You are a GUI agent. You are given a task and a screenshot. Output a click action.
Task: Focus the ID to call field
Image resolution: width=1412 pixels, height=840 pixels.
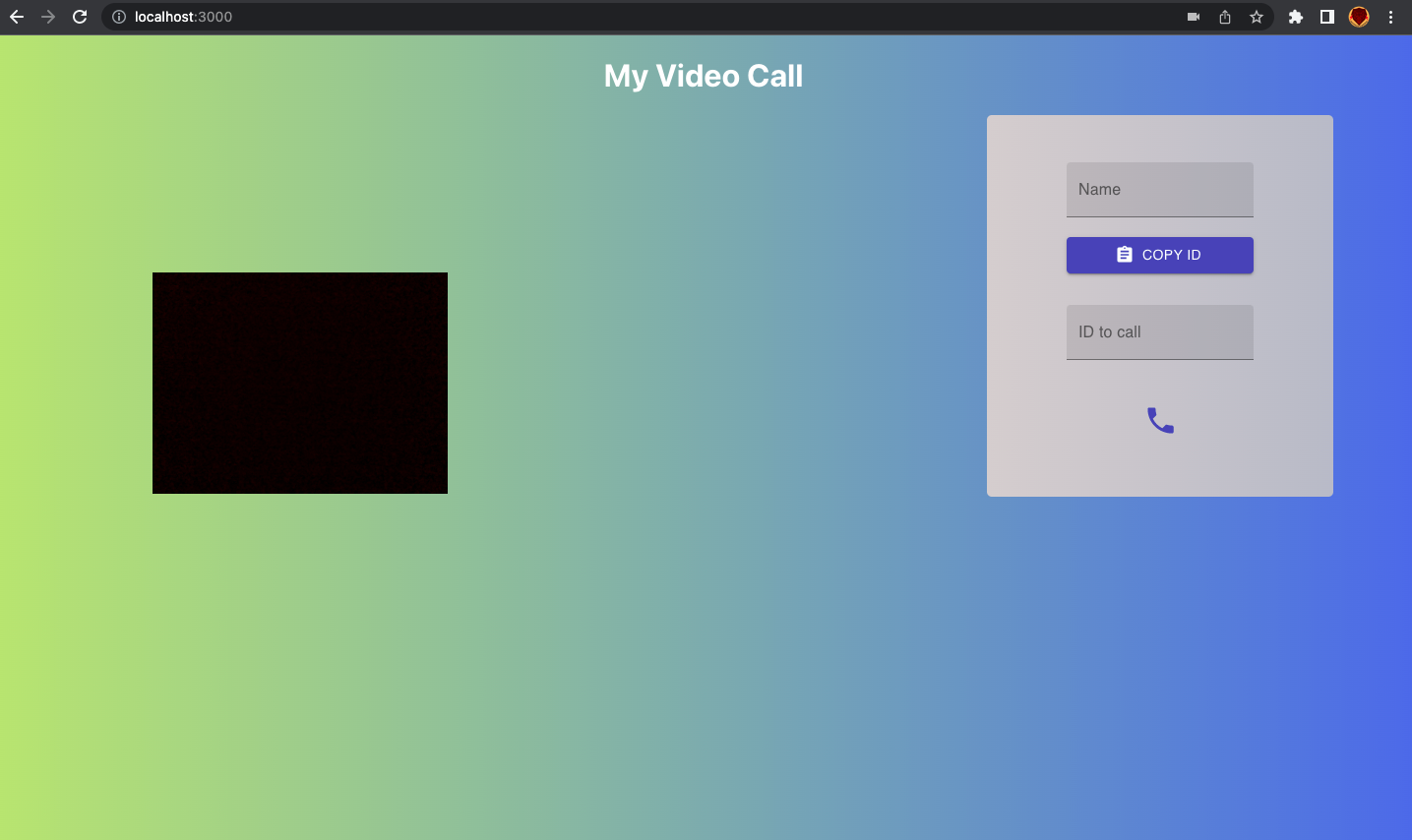(x=1160, y=332)
